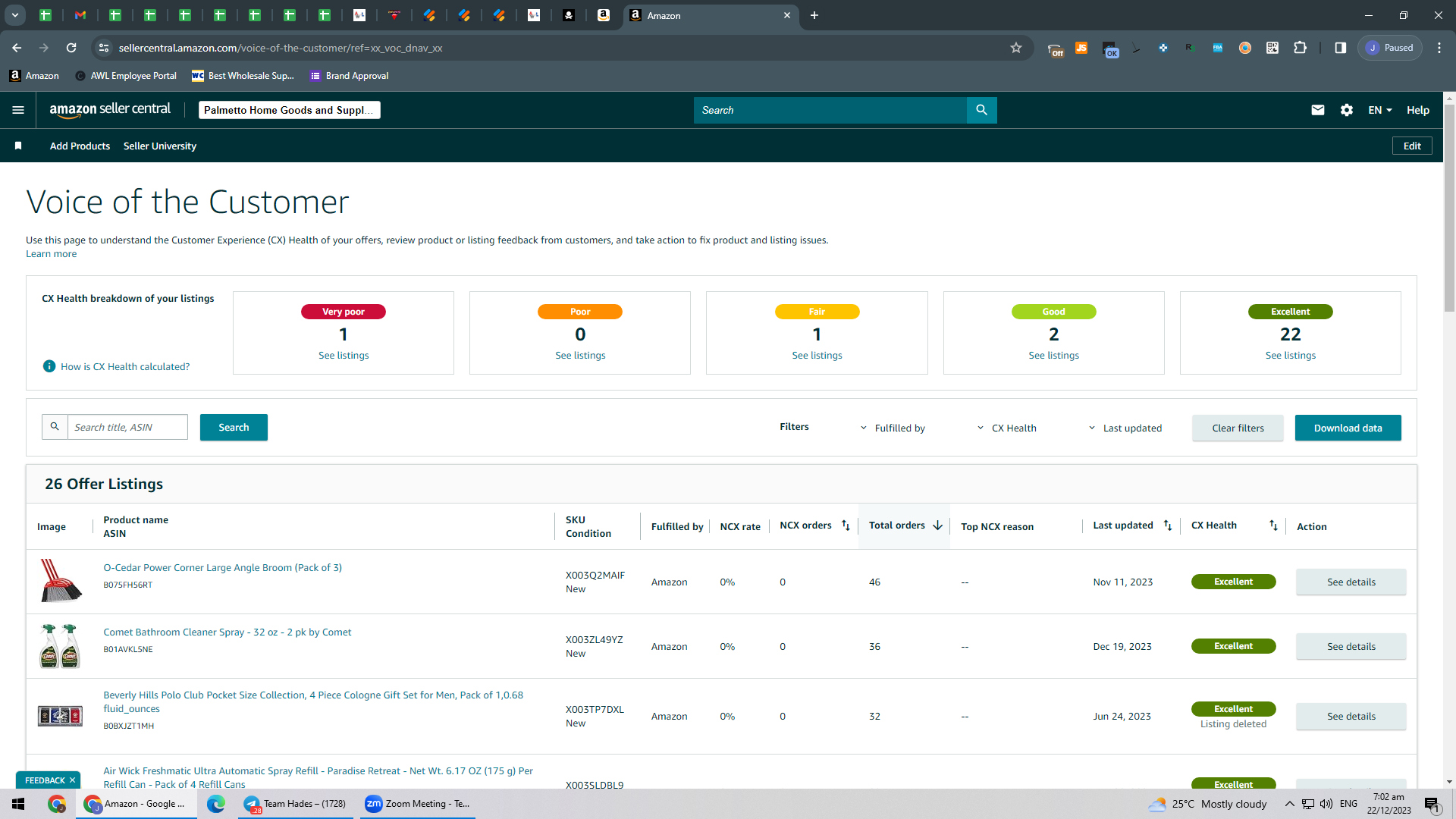Viewport: 1456px width, 819px height.
Task: Click the Search button for title or ASIN
Action: (234, 427)
